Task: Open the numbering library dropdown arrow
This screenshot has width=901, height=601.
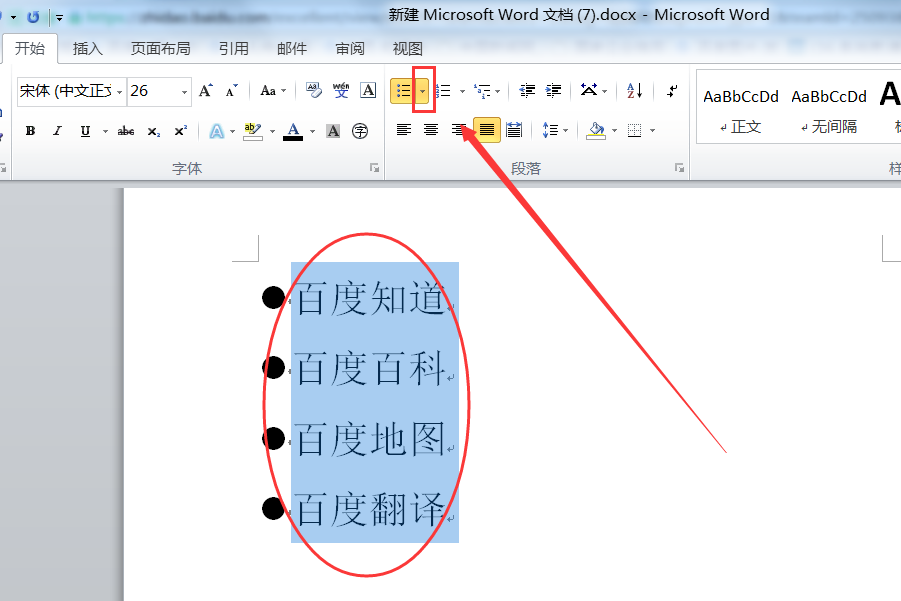Action: coord(463,91)
